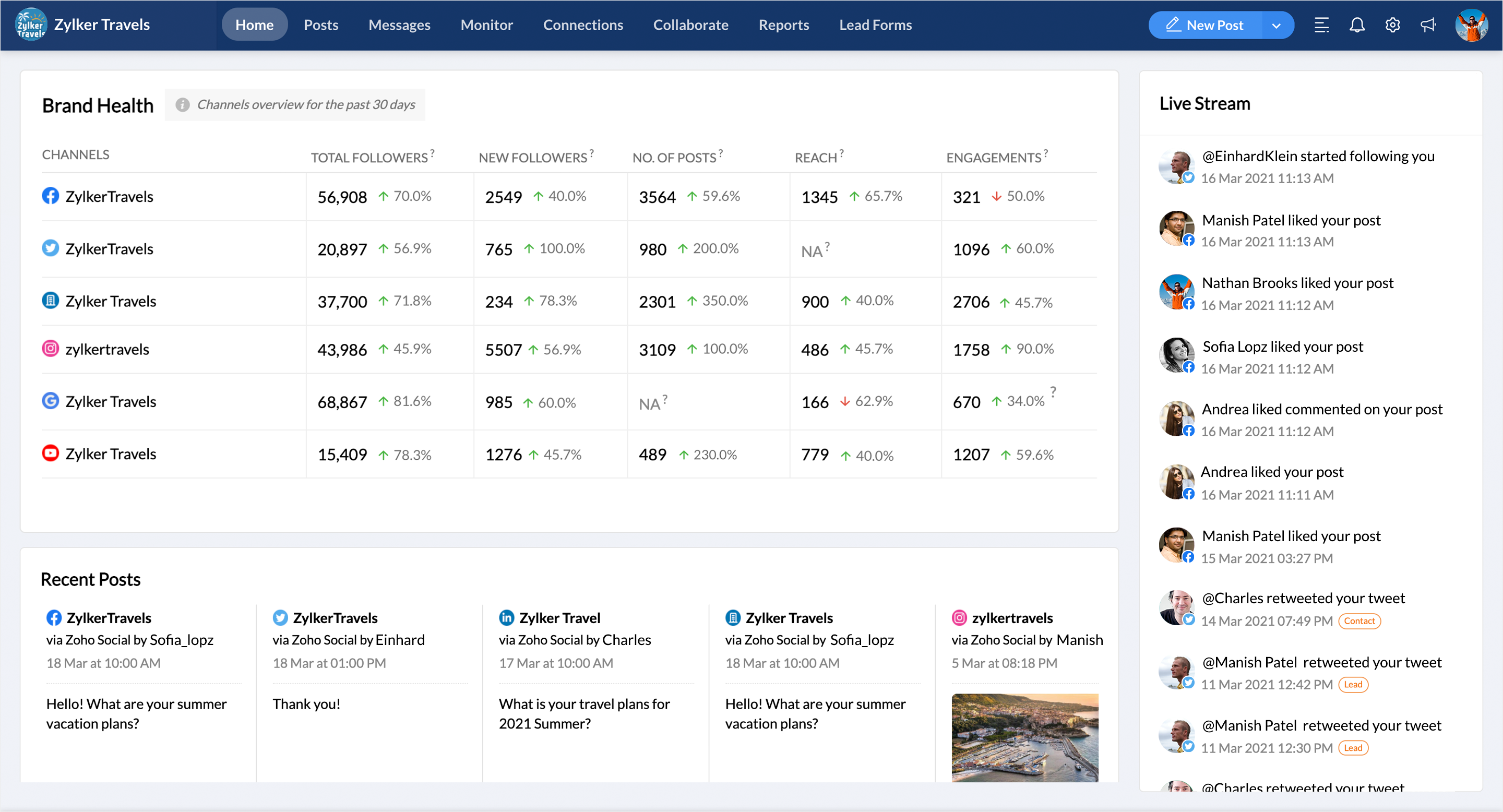Click the YouTube icon for Zylker Travels
Screen dimensions: 1503x812
pos(51,453)
